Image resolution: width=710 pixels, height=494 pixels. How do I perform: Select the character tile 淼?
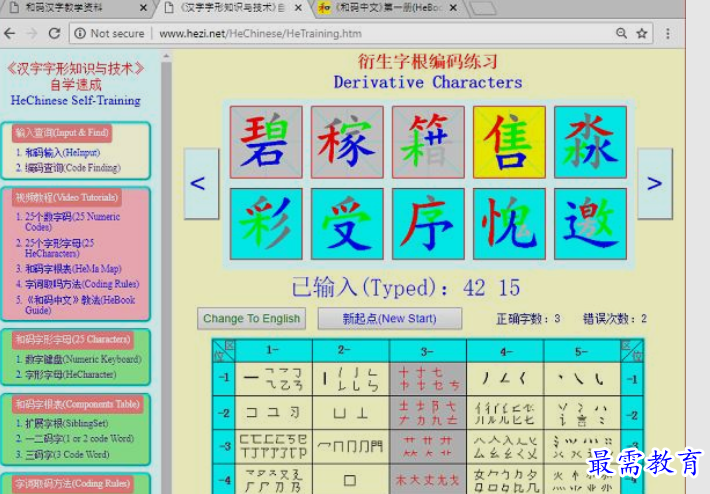click(x=590, y=142)
